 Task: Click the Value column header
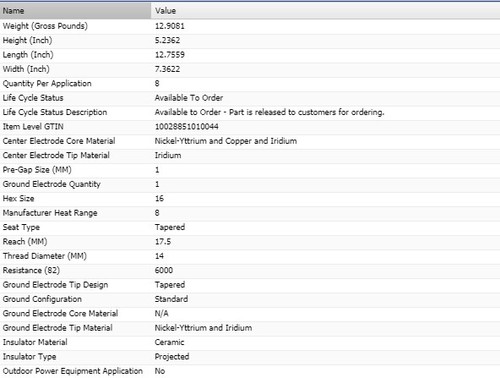click(326, 11)
